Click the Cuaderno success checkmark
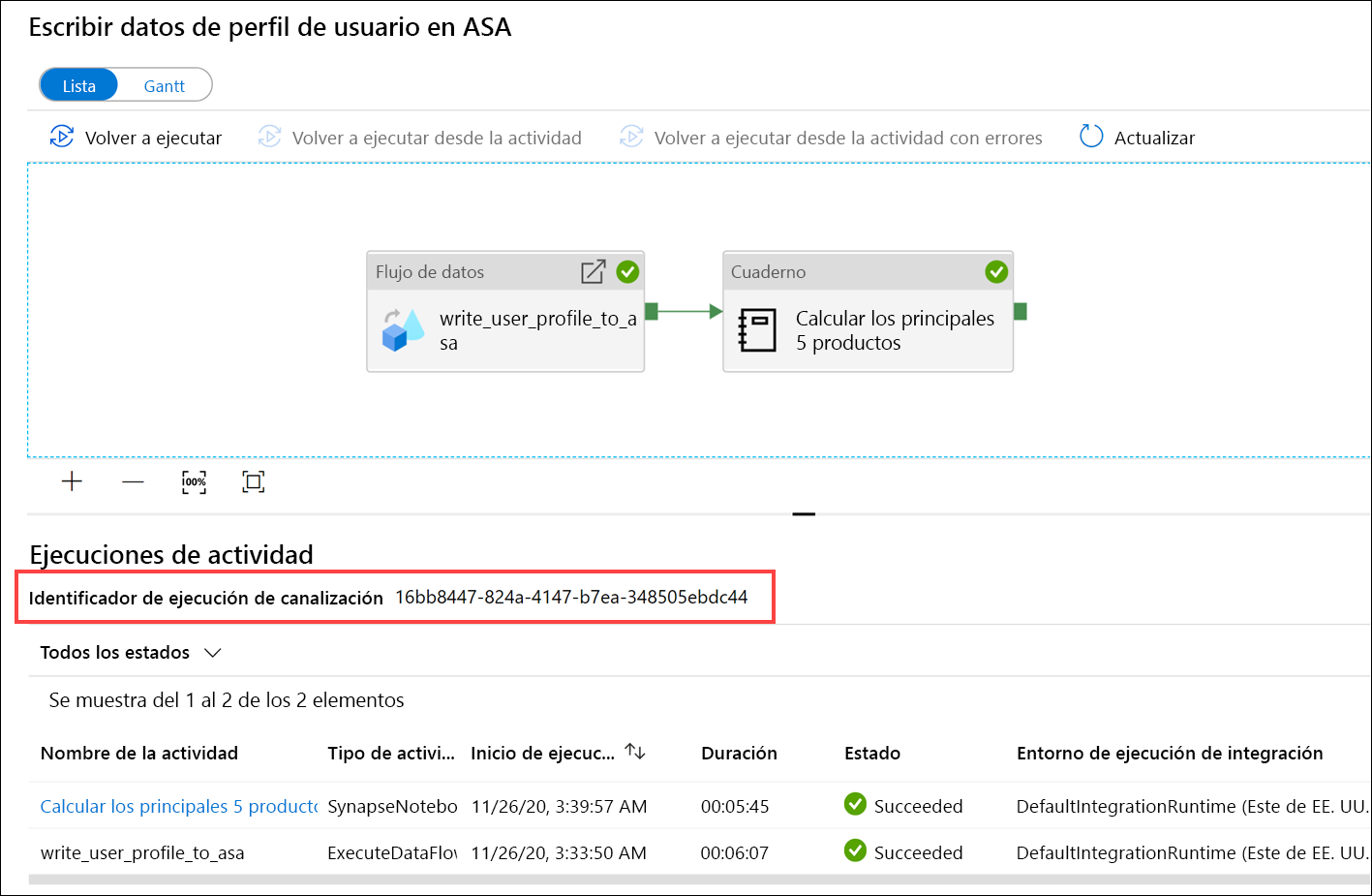 996,271
